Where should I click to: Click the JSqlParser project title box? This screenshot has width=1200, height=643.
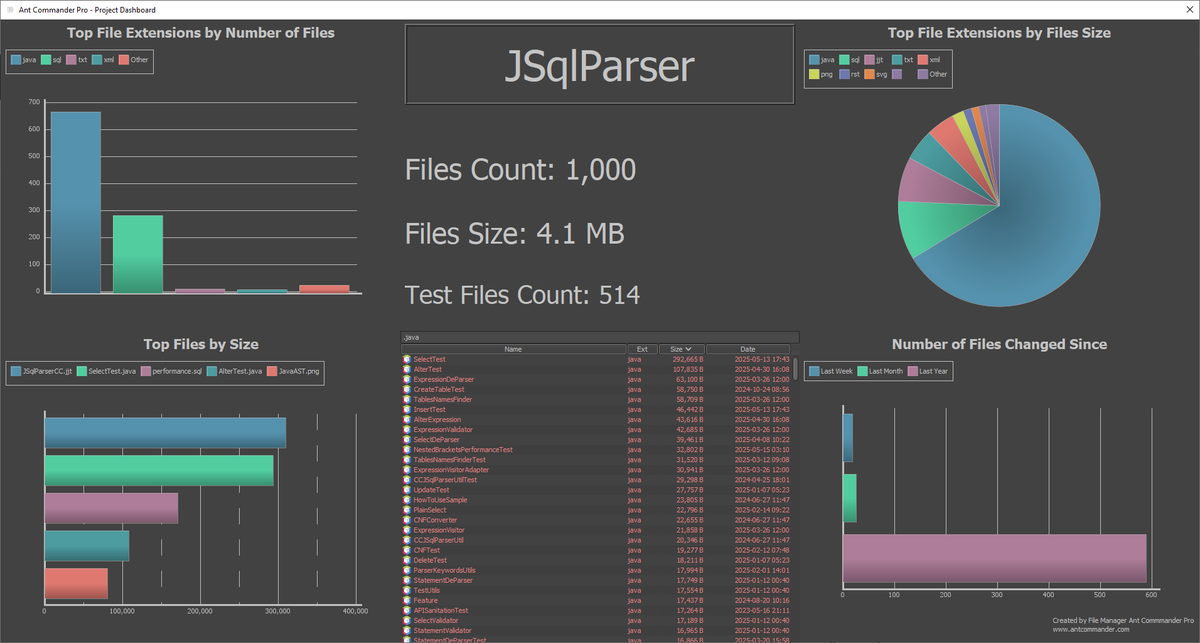click(x=599, y=64)
